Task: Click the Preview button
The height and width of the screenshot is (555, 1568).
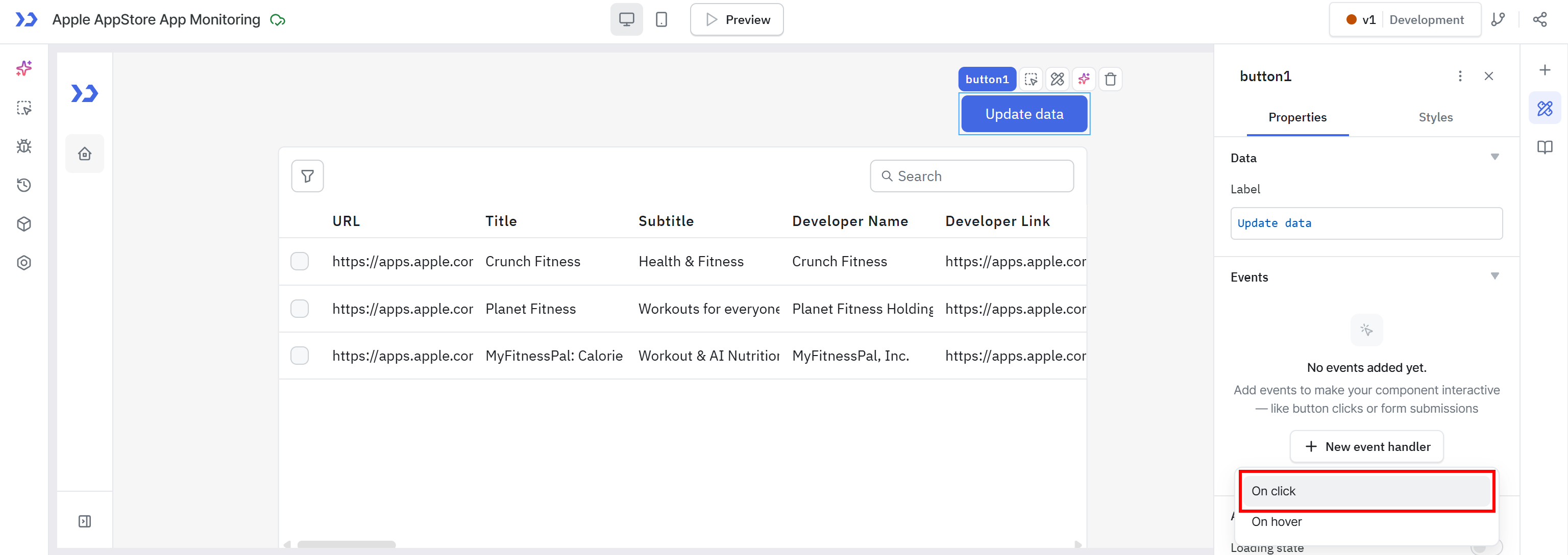Action: coord(737,19)
